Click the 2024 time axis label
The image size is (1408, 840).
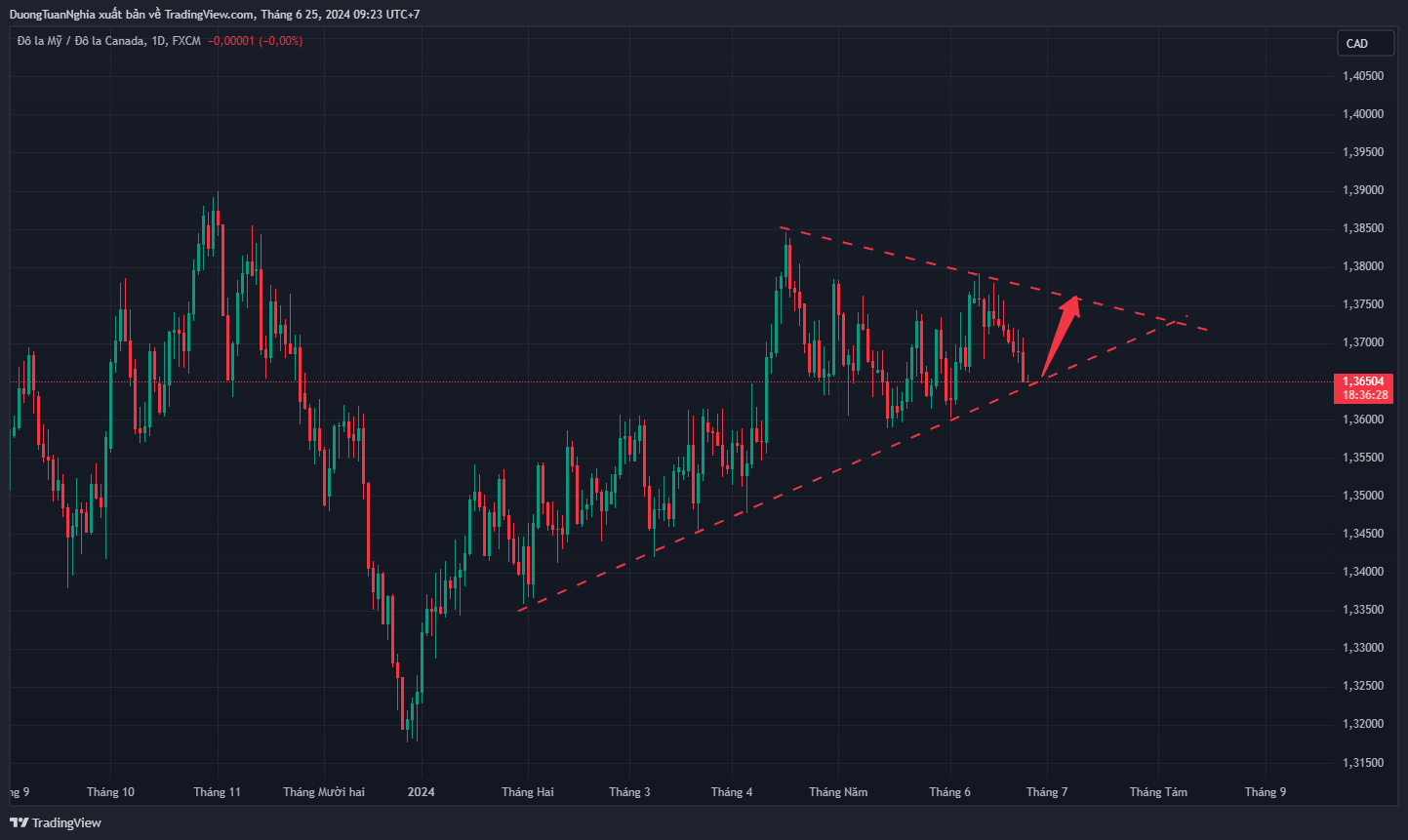pos(422,792)
